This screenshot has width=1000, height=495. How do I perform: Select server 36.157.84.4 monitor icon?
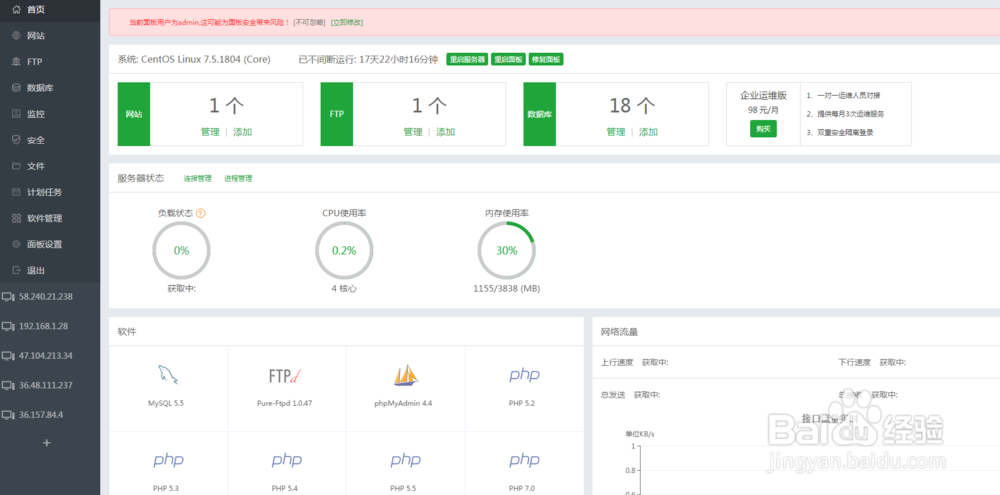8,415
